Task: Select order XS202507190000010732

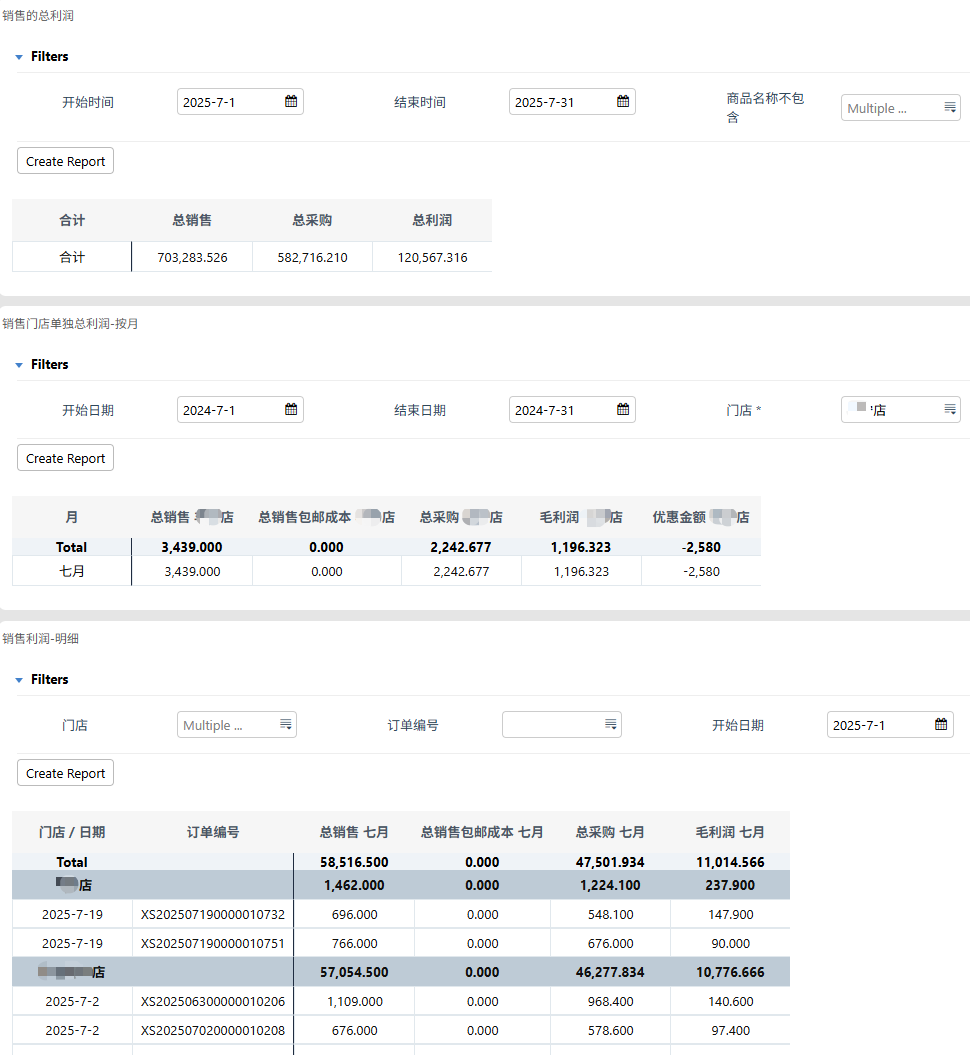Action: 213,914
